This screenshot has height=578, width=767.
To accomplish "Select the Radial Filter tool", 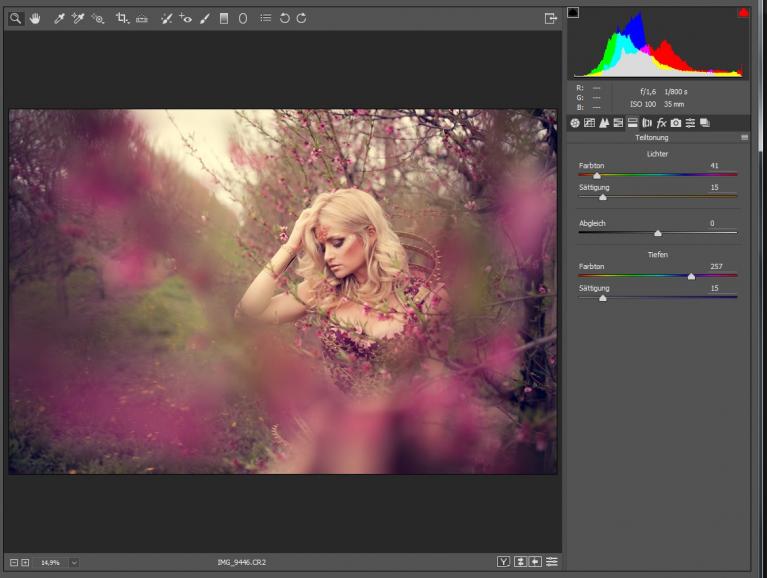I will [243, 19].
